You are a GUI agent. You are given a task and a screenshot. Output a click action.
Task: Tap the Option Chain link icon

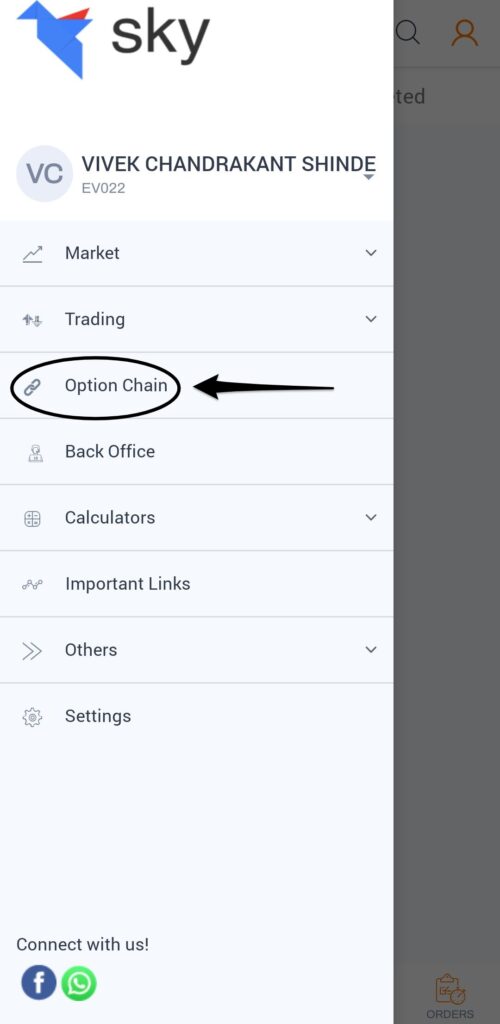tap(32, 386)
